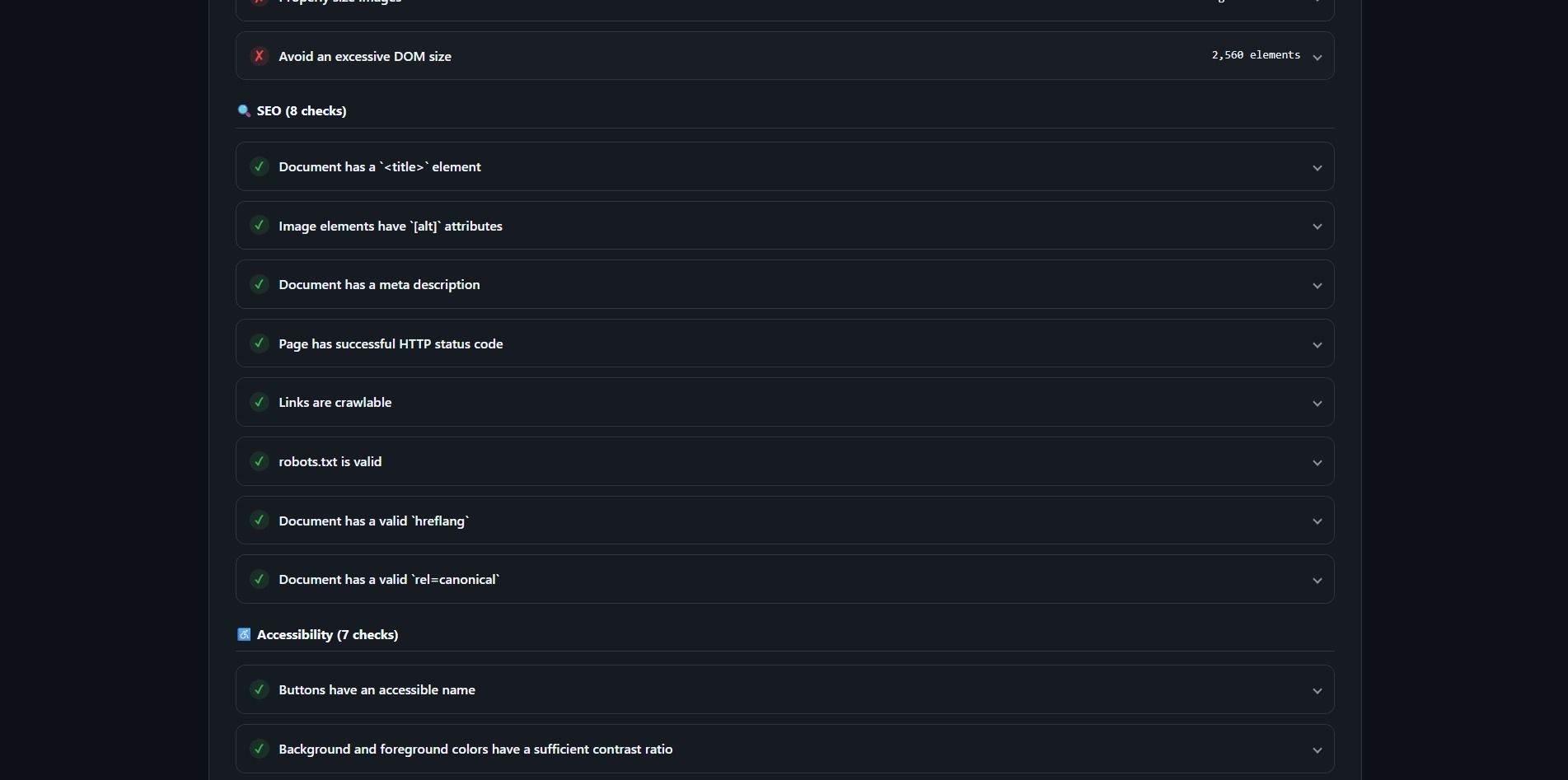
Task: Click the wheelchair icon by Accessibility heading
Action: click(244, 634)
